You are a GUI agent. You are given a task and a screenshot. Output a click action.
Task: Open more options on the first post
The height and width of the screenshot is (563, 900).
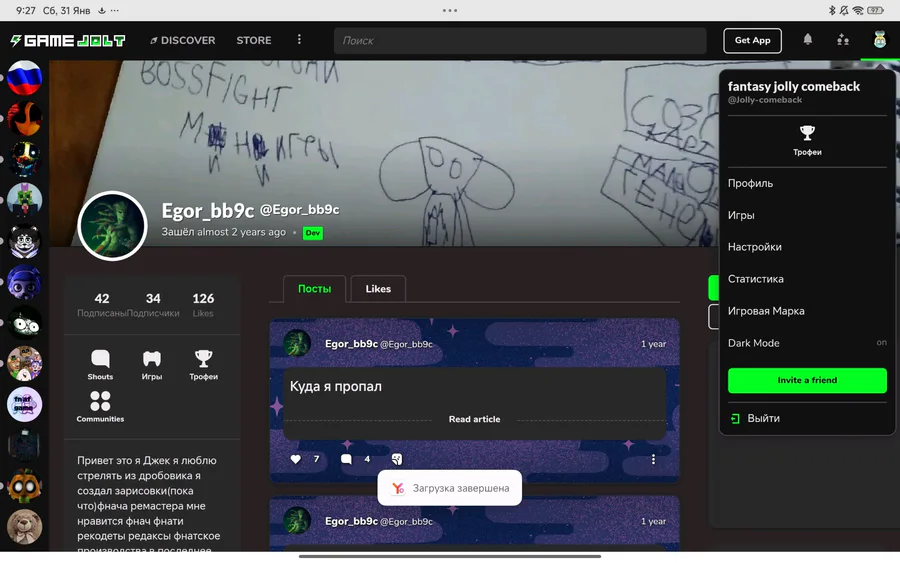[x=653, y=459]
